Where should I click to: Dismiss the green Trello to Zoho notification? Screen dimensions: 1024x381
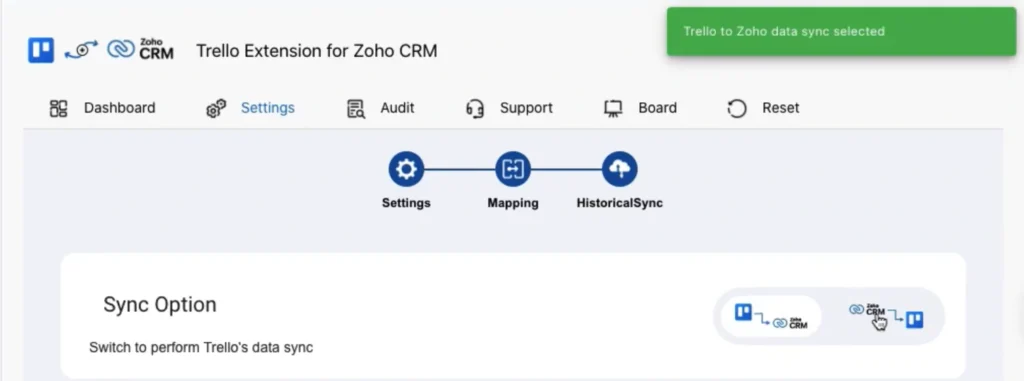(x=841, y=31)
